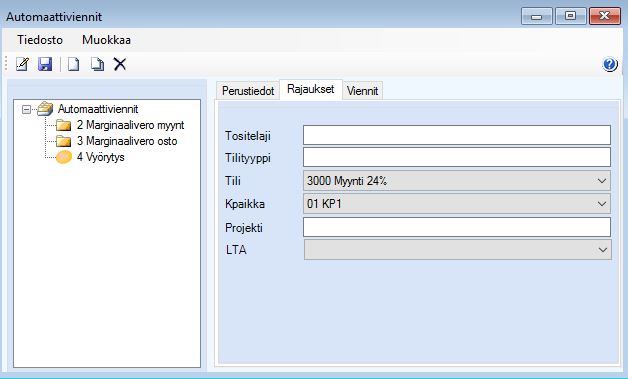Click the Tilityyppi input field
628x379 pixels.
click(457, 157)
